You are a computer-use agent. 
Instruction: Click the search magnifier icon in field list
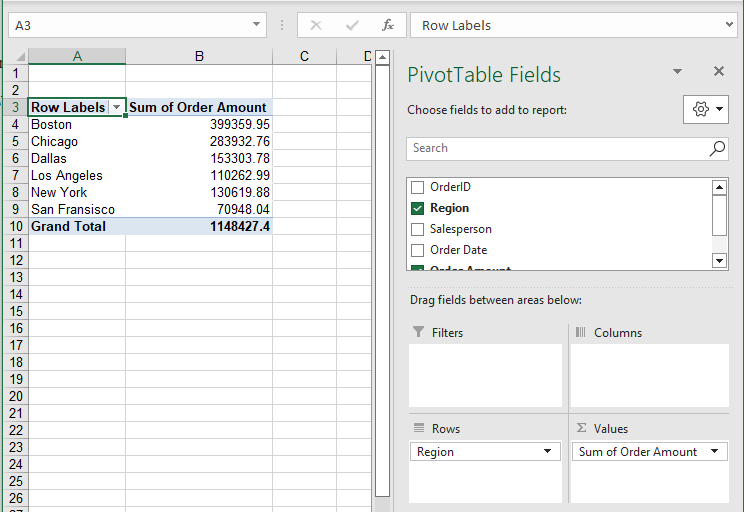point(717,148)
